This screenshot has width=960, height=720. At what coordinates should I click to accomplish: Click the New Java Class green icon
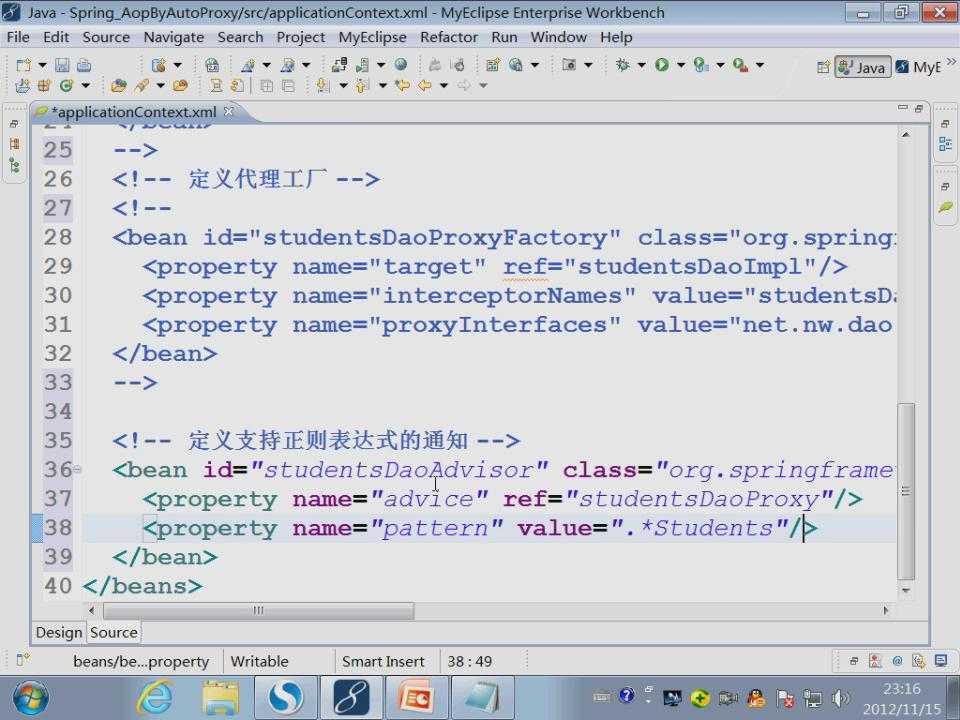66,86
